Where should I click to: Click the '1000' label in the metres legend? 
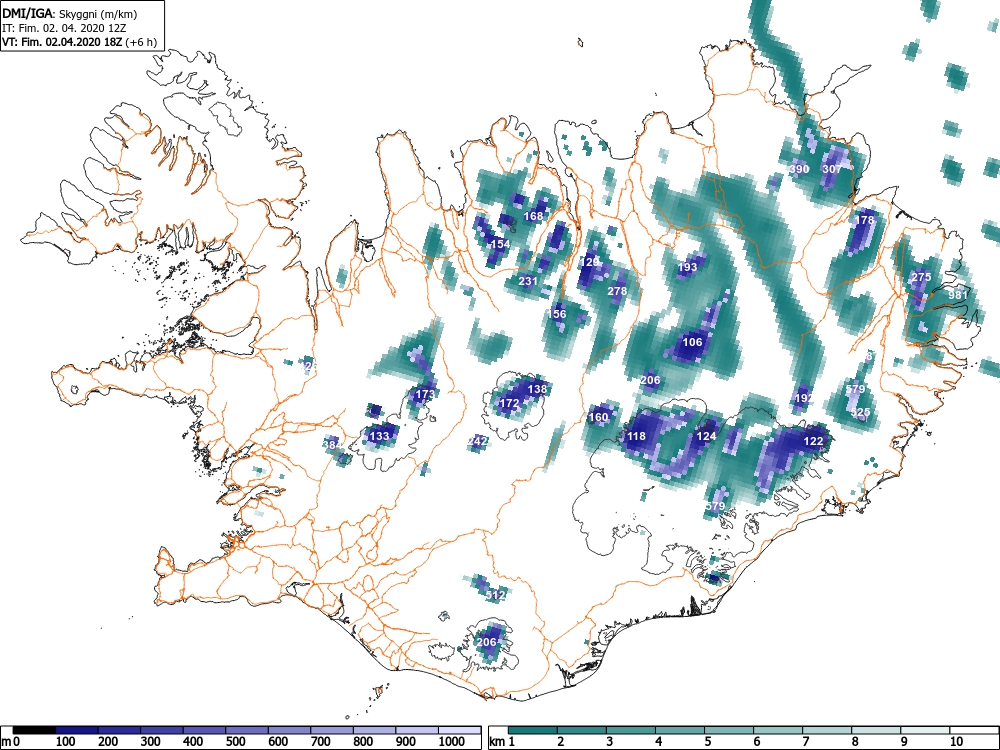pyautogui.click(x=452, y=741)
